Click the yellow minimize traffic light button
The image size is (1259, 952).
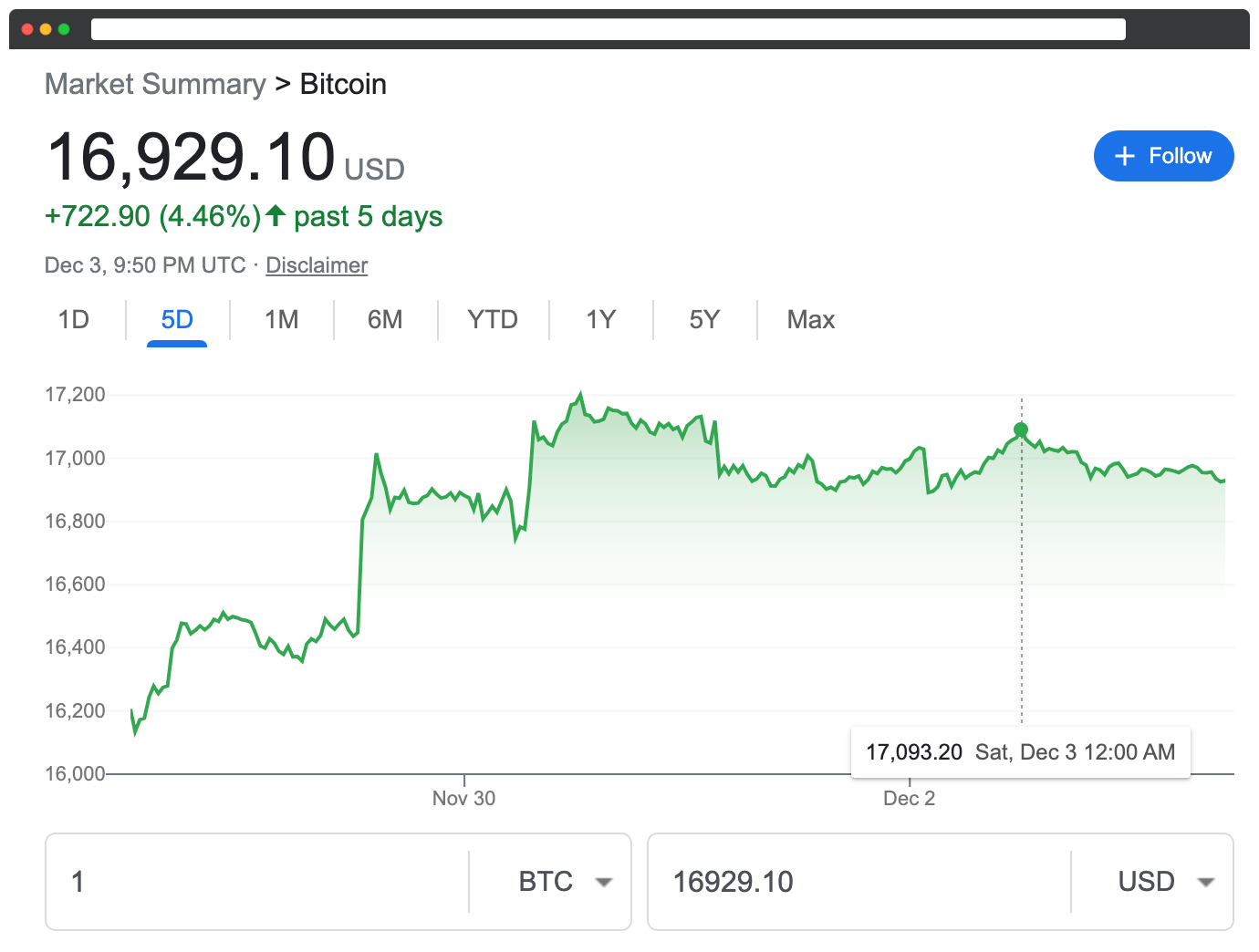coord(47,28)
